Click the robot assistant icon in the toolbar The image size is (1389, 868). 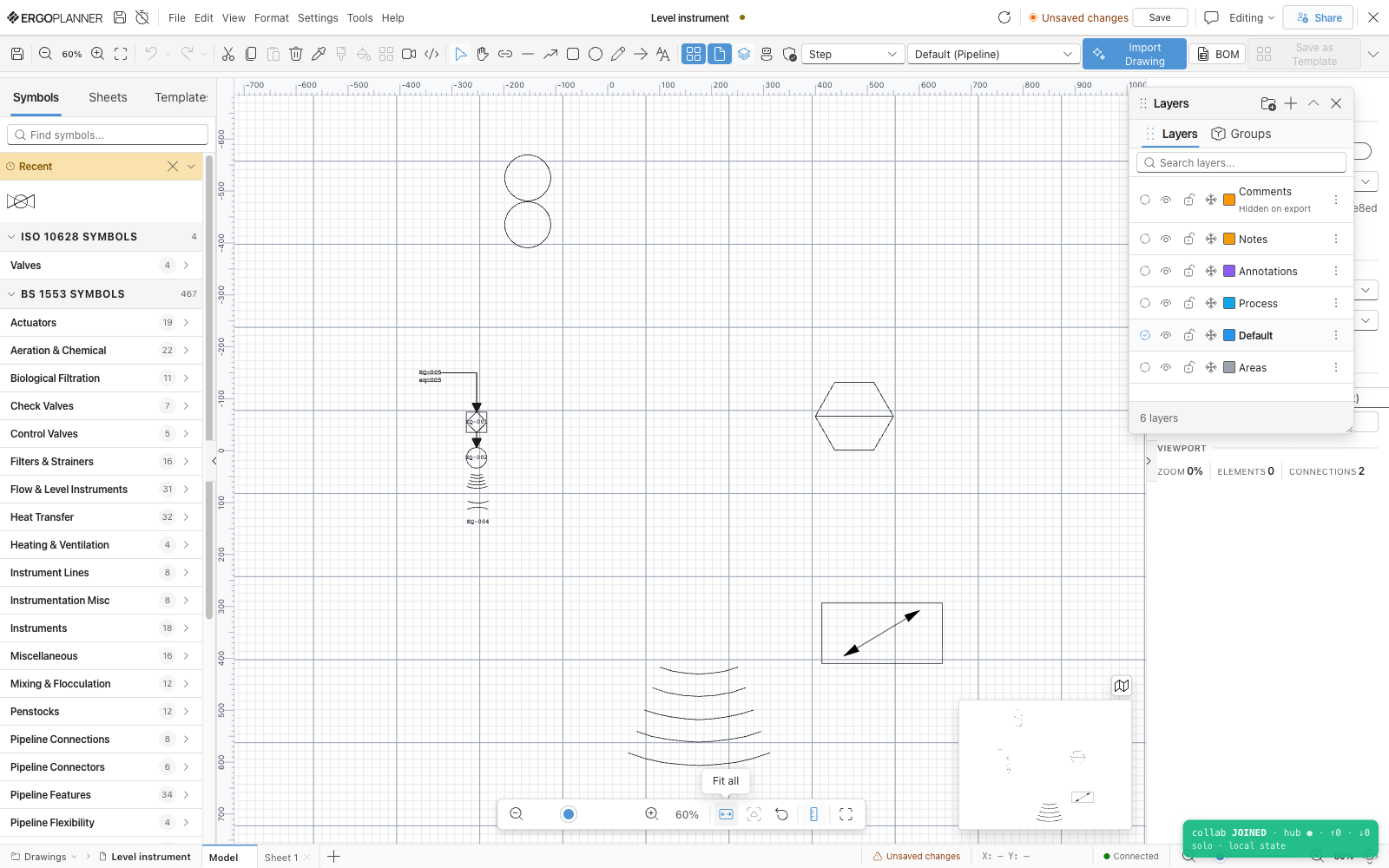click(x=767, y=54)
